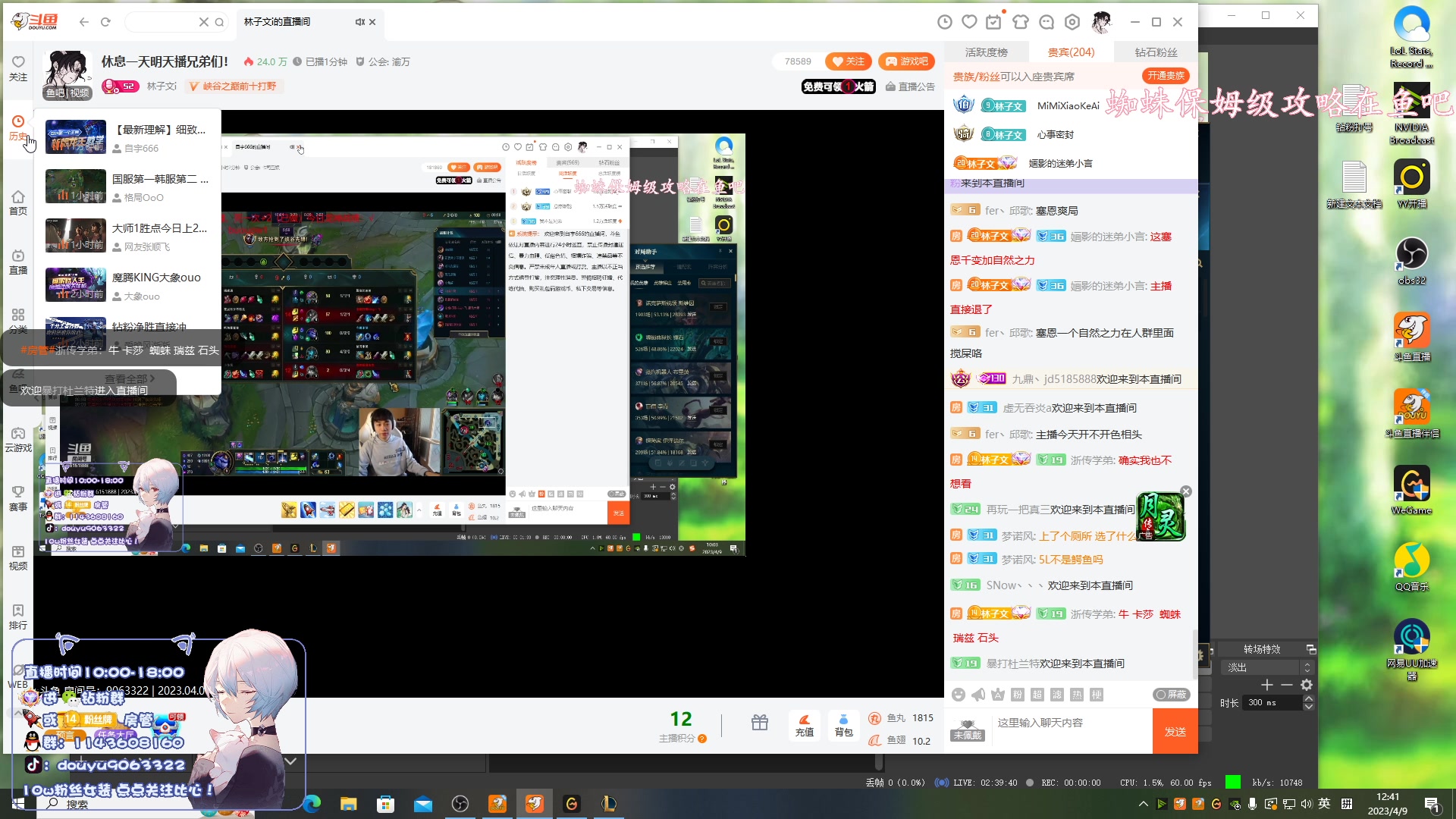Click the orange 发送 send button
Screen dimensions: 1456x819
point(1175,730)
